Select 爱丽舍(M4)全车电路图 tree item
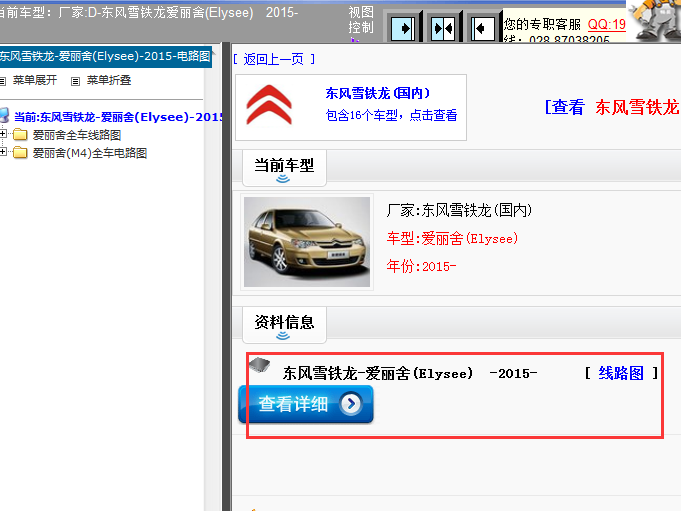This screenshot has height=511, width=681. point(90,153)
